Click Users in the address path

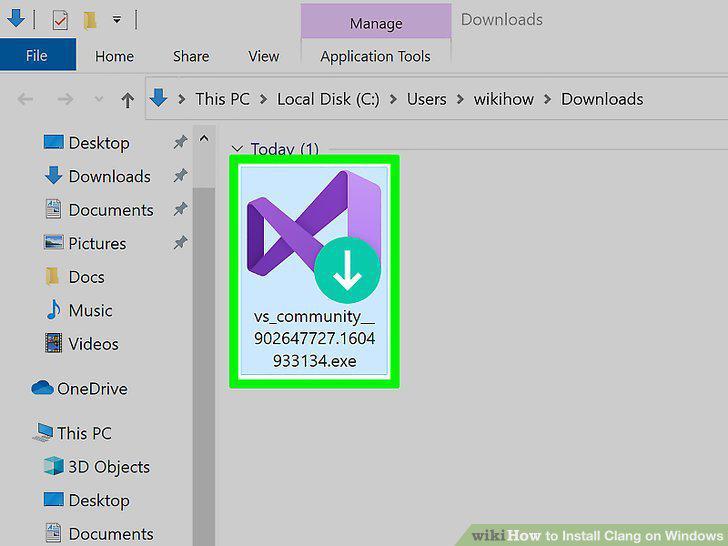427,99
